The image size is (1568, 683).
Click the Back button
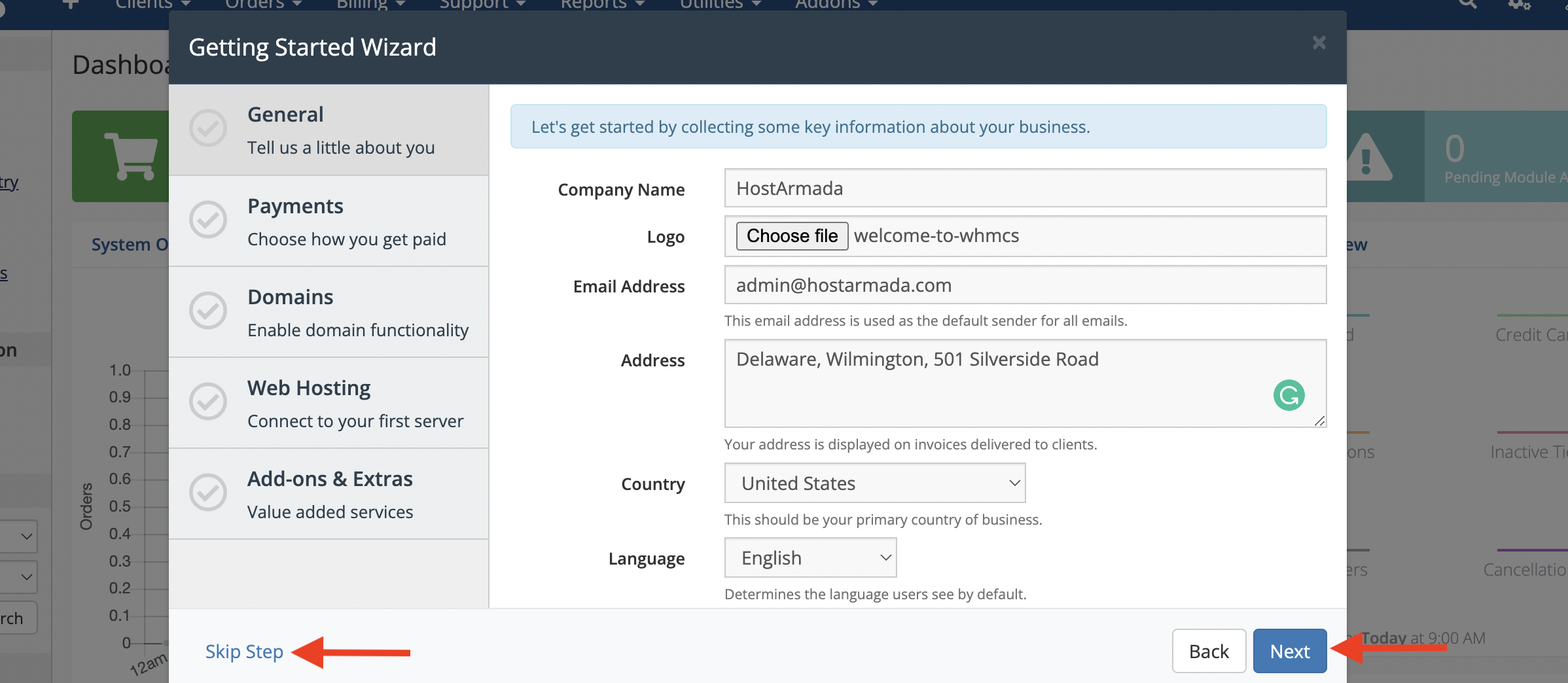1209,651
